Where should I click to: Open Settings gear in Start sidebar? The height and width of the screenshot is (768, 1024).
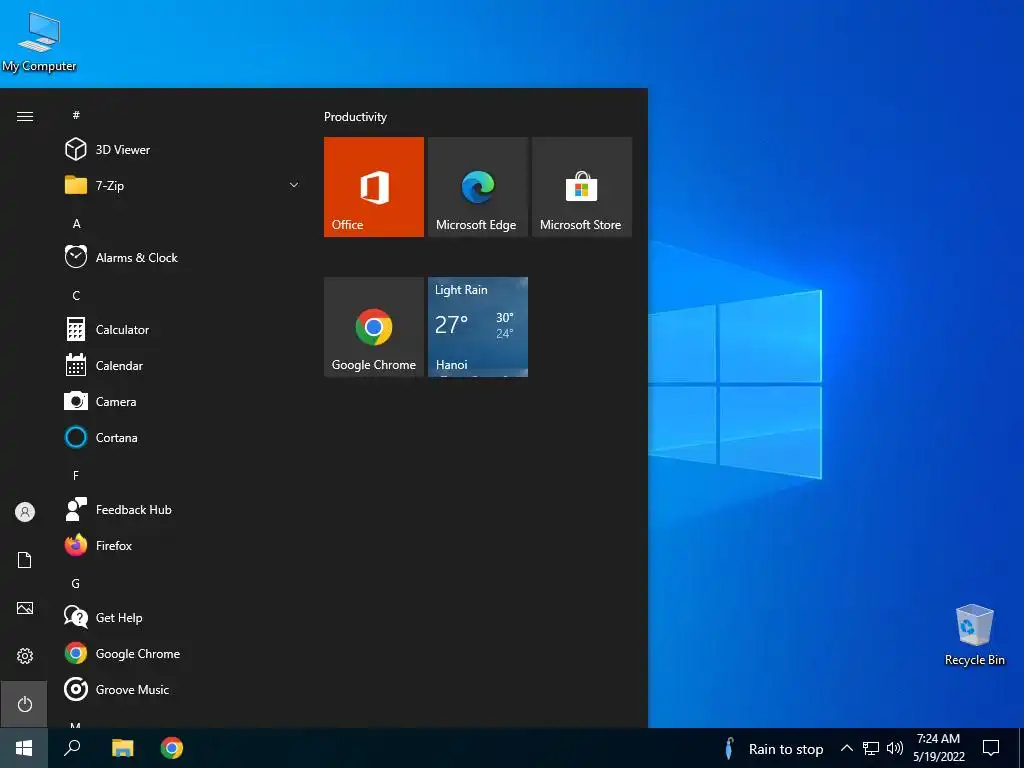tap(25, 656)
